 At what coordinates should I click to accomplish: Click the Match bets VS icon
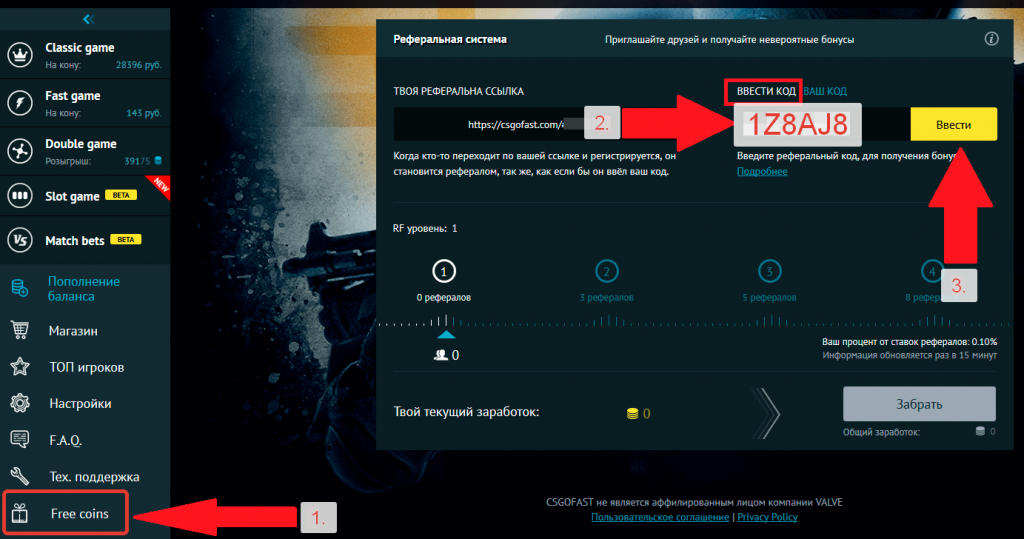point(20,240)
